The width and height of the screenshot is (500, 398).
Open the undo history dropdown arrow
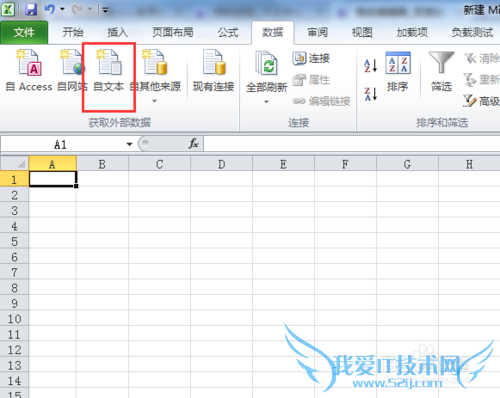(62, 9)
